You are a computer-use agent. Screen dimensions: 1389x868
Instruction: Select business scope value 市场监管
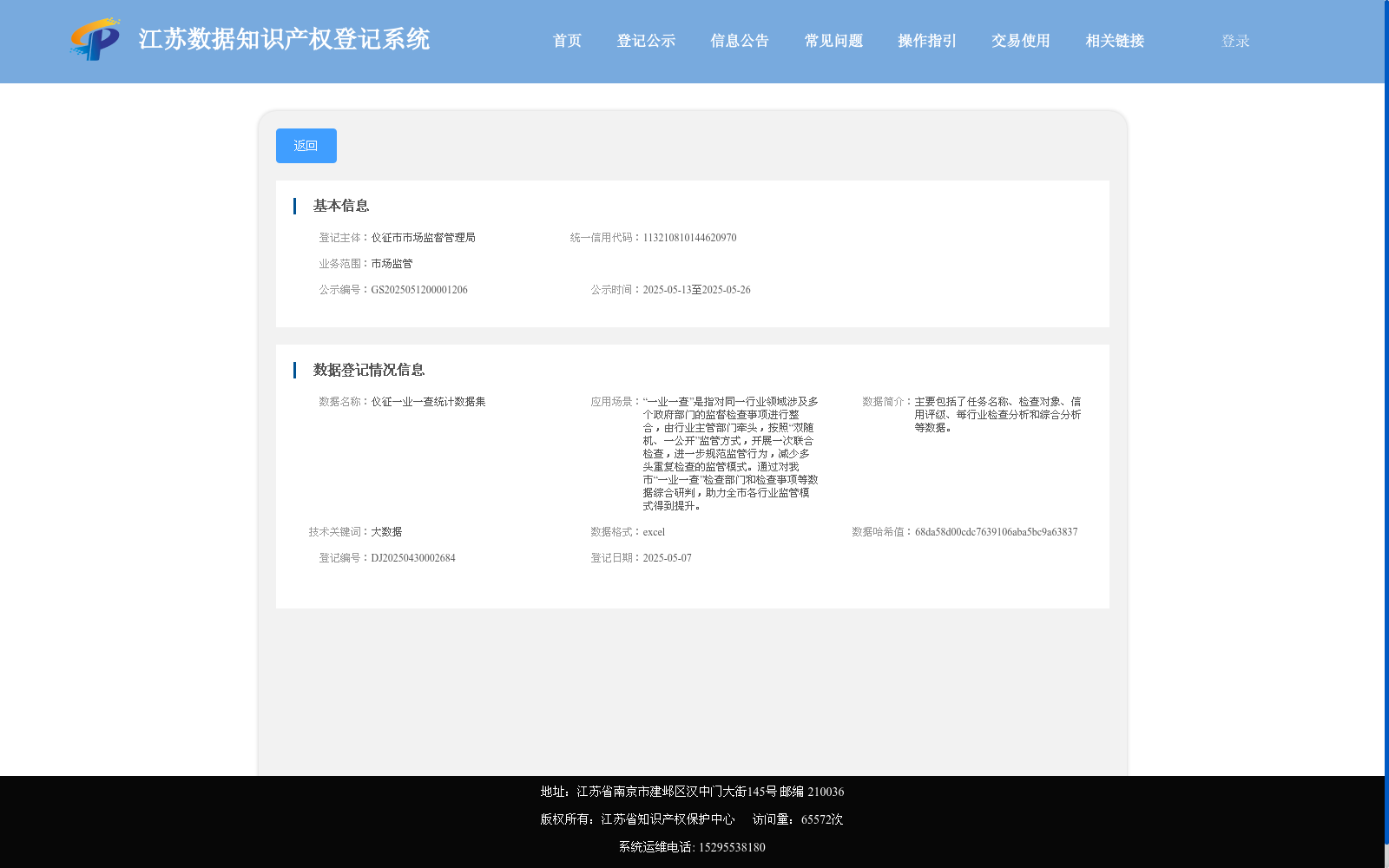coord(392,264)
